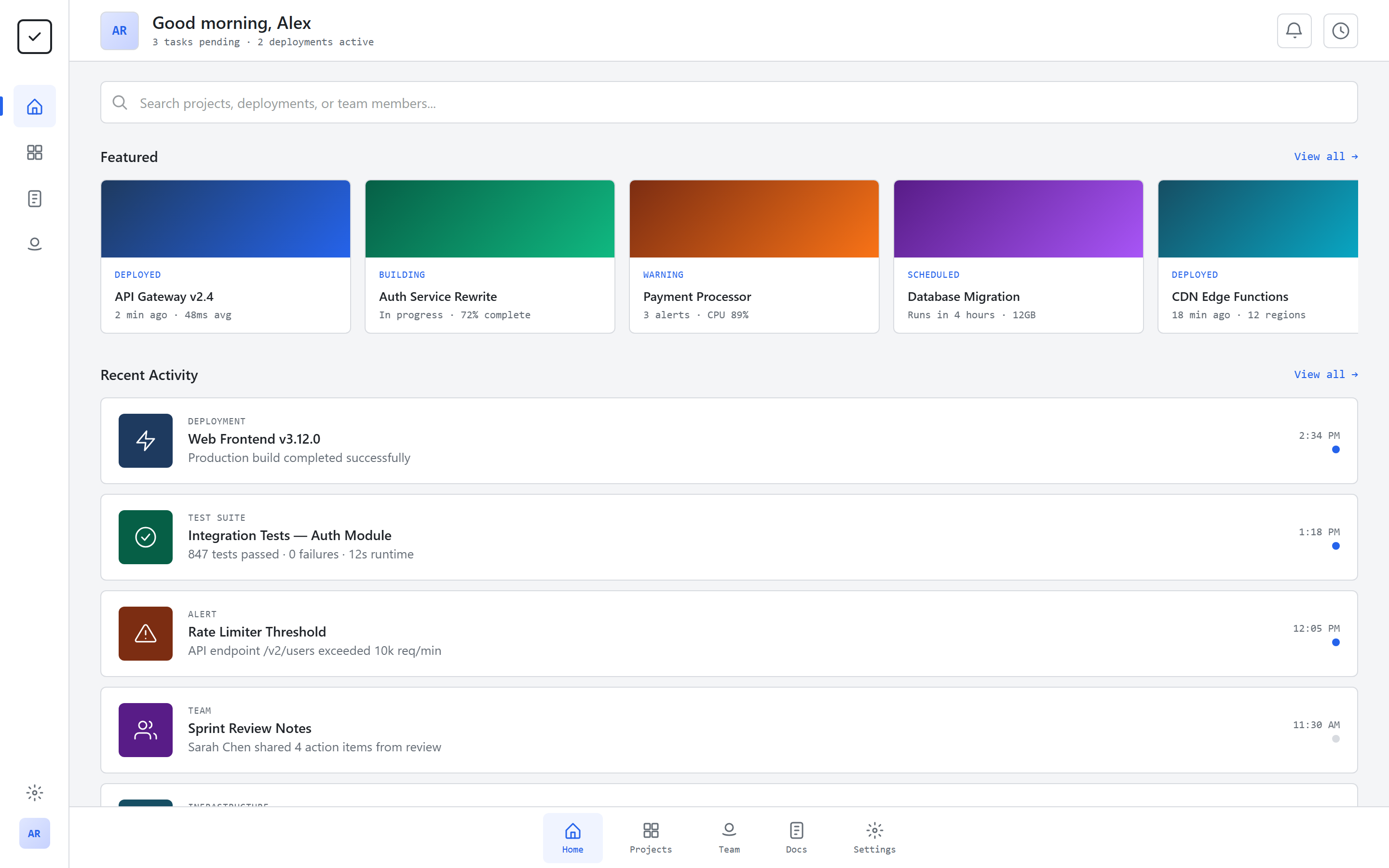Image resolution: width=1389 pixels, height=868 pixels.
Task: Click the Payment Processor title
Action: [x=697, y=297]
